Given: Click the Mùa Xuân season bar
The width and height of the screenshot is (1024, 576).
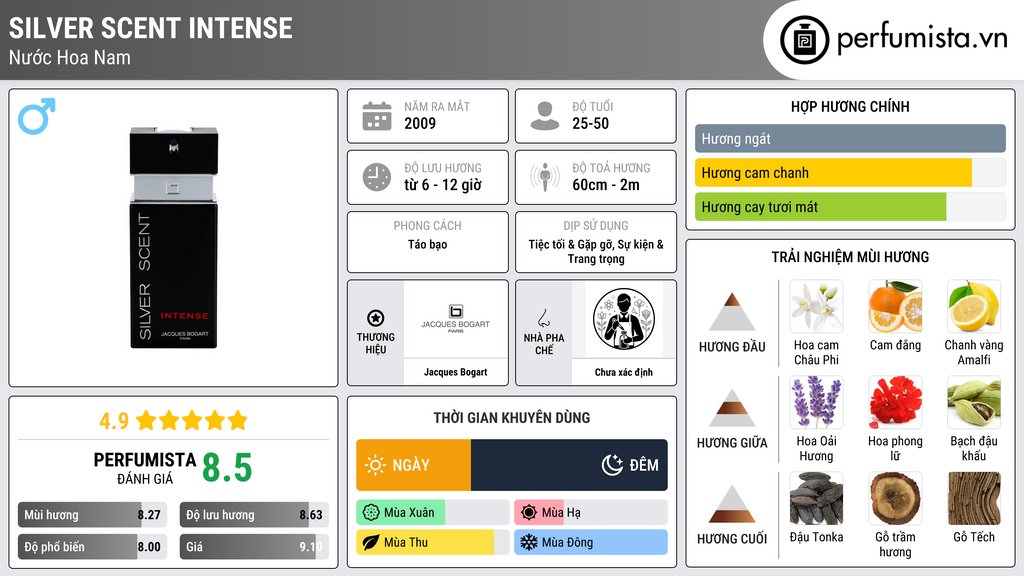Looking at the screenshot, I should pyautogui.click(x=432, y=513).
